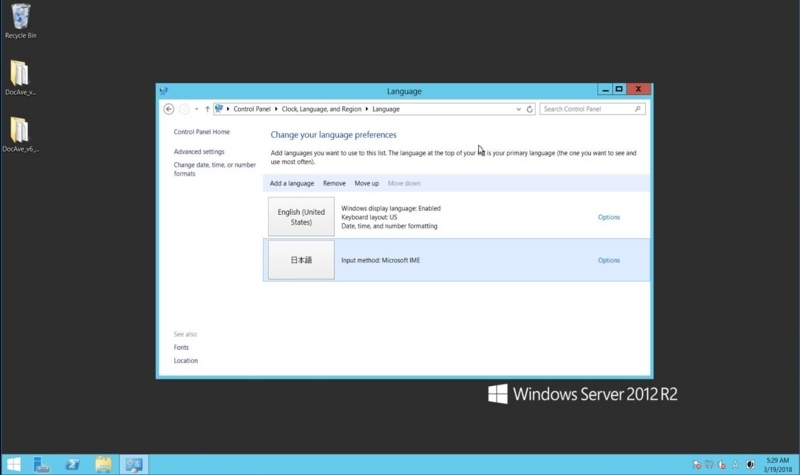Click the Control Panel taskbar button
Image resolution: width=800 pixels, height=475 pixels.
coord(134,464)
